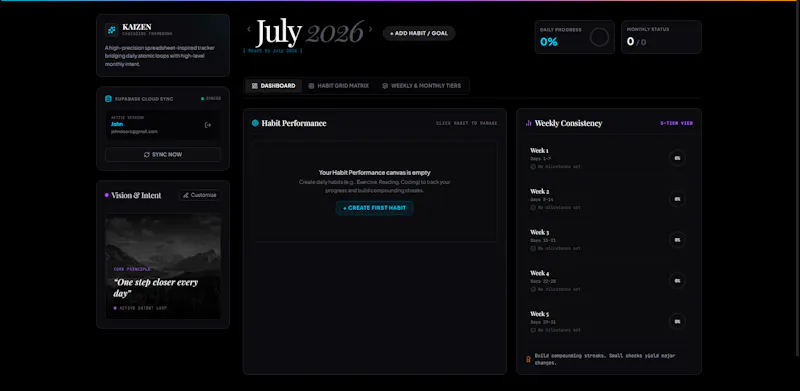
Task: Click Create First Habit button
Action: (x=374, y=208)
